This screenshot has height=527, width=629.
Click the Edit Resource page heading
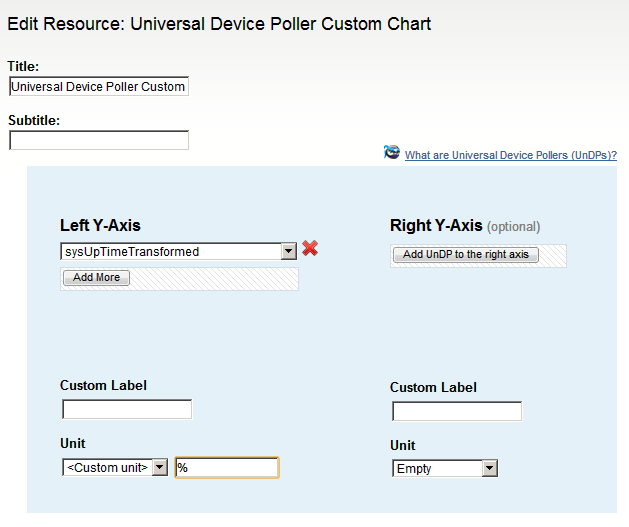coord(219,23)
